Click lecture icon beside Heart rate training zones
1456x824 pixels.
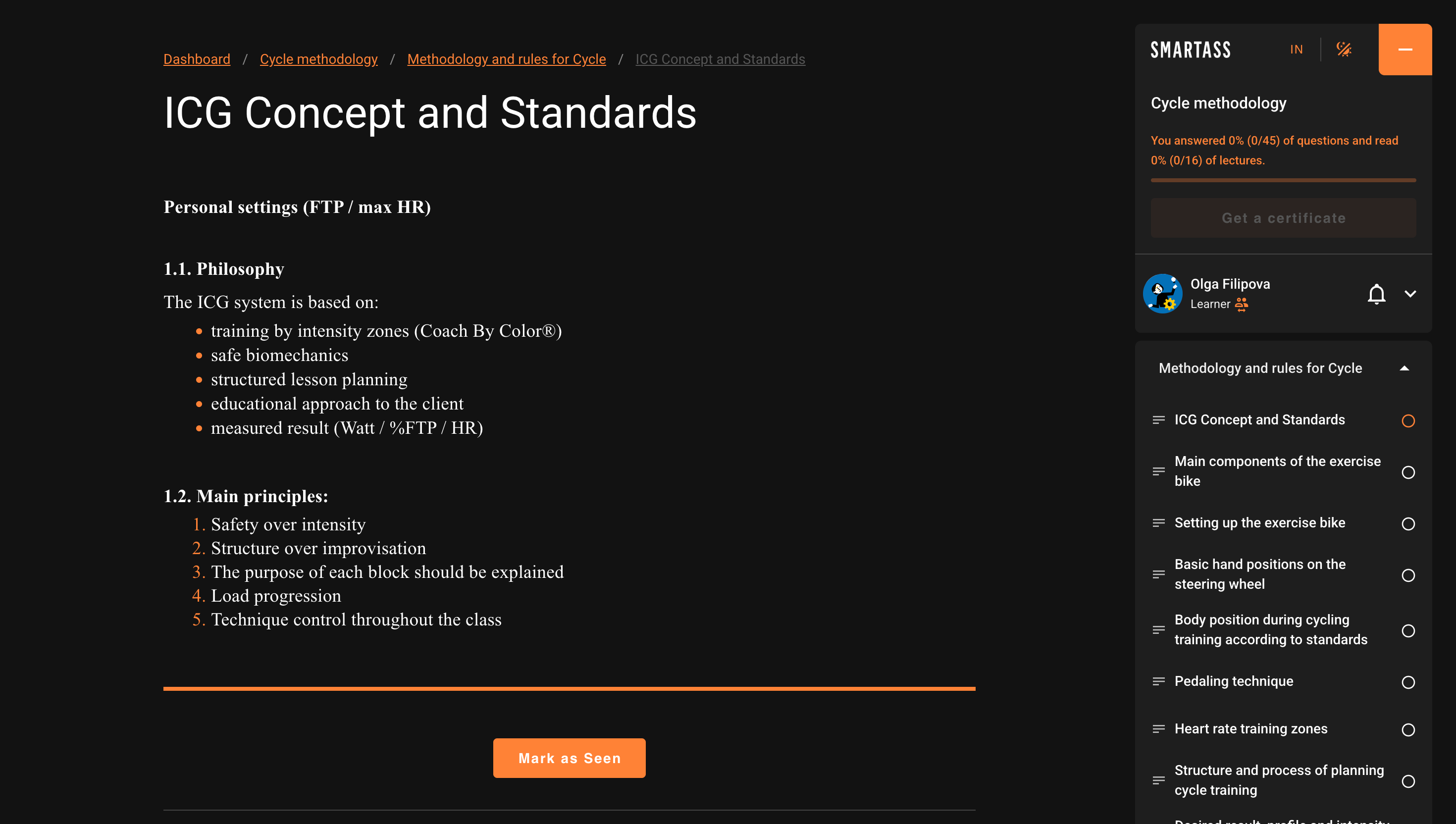(1158, 729)
